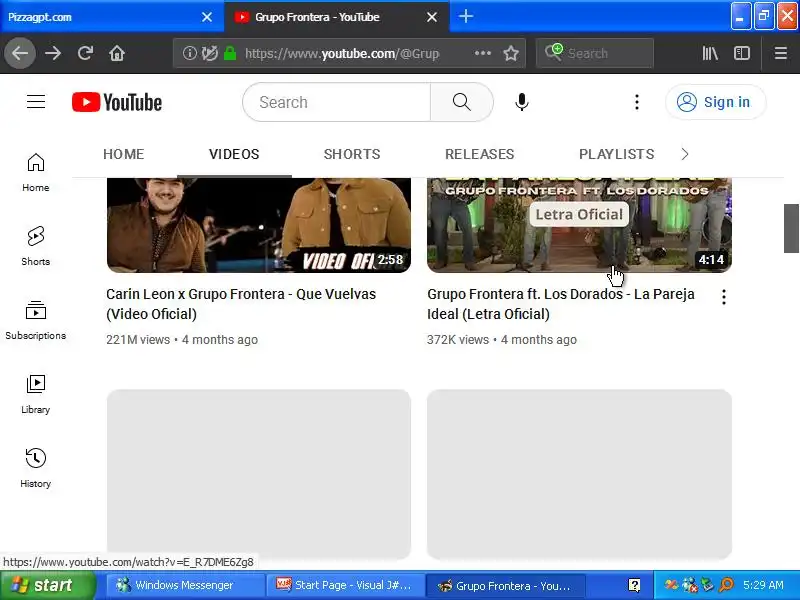800x600 pixels.
Task: Click the browser forward arrow
Action: [x=53, y=53]
